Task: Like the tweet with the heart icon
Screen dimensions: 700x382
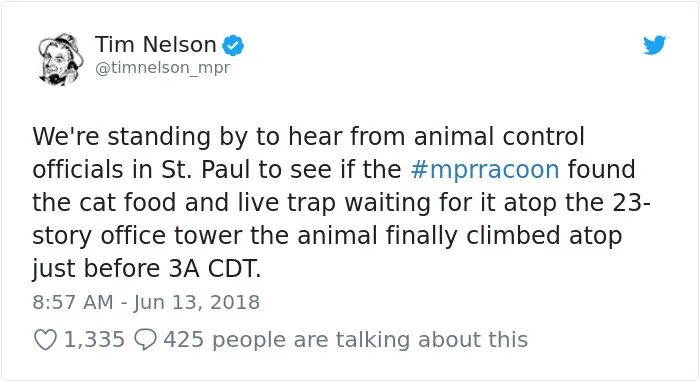Action: point(46,340)
